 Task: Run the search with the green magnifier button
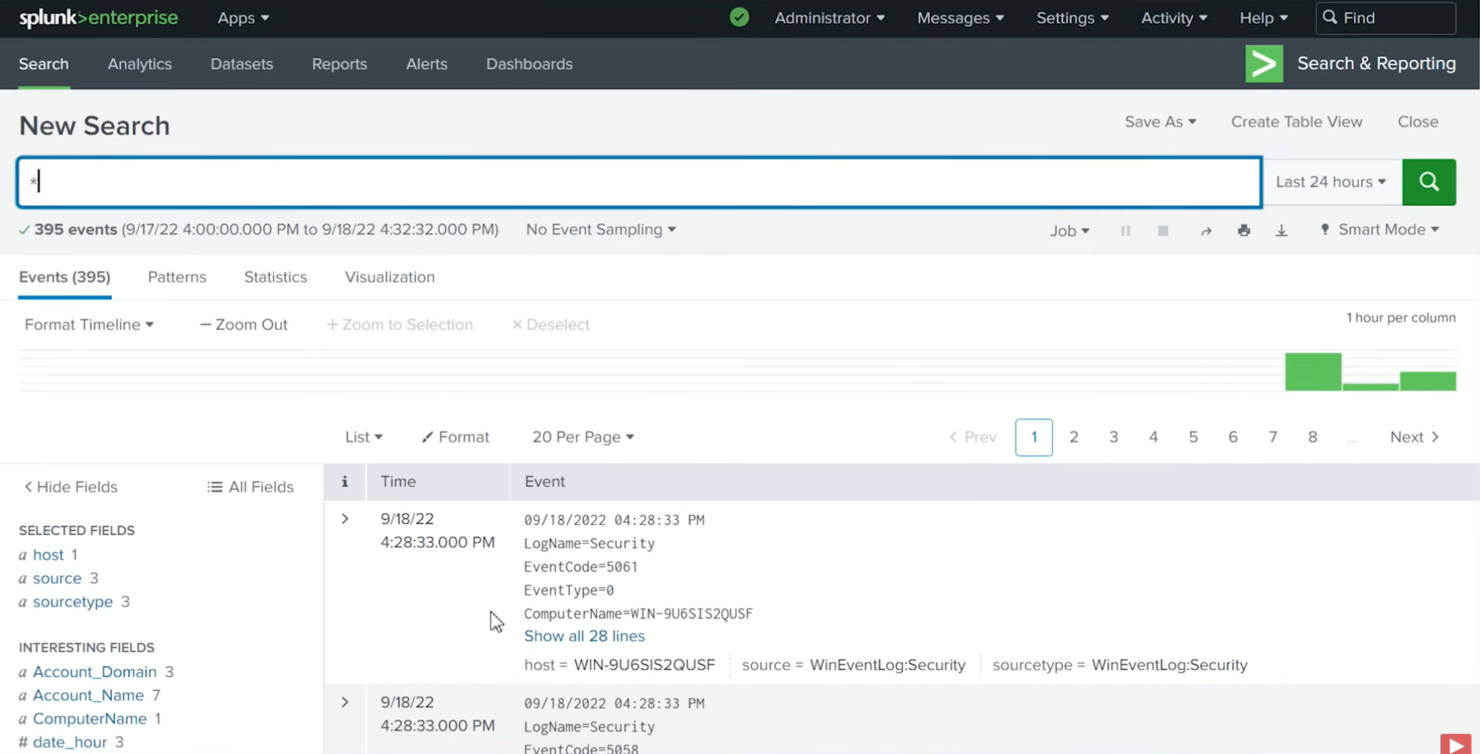[1429, 182]
